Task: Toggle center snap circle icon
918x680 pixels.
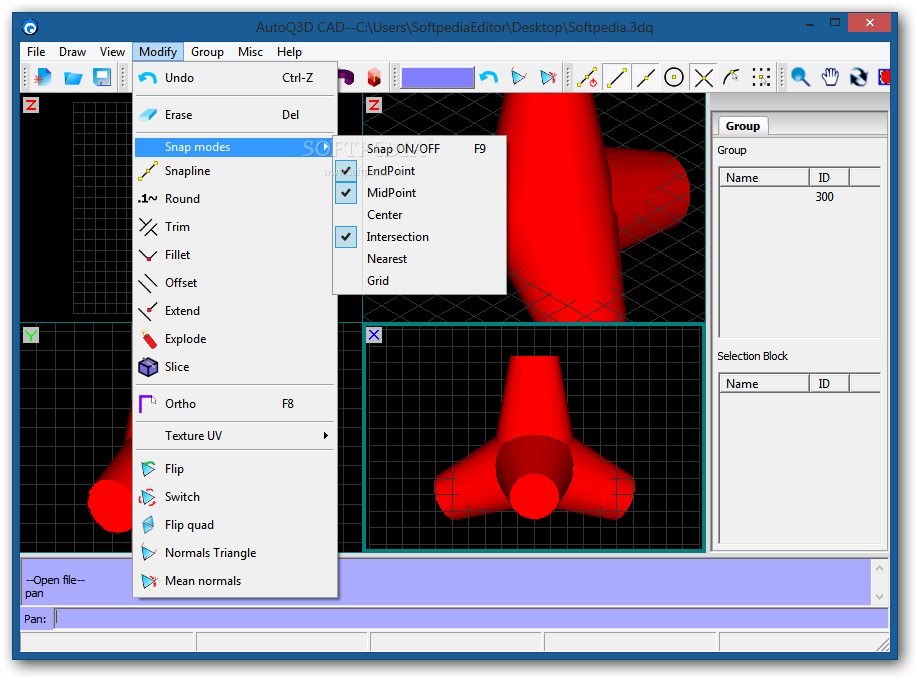Action: [674, 77]
